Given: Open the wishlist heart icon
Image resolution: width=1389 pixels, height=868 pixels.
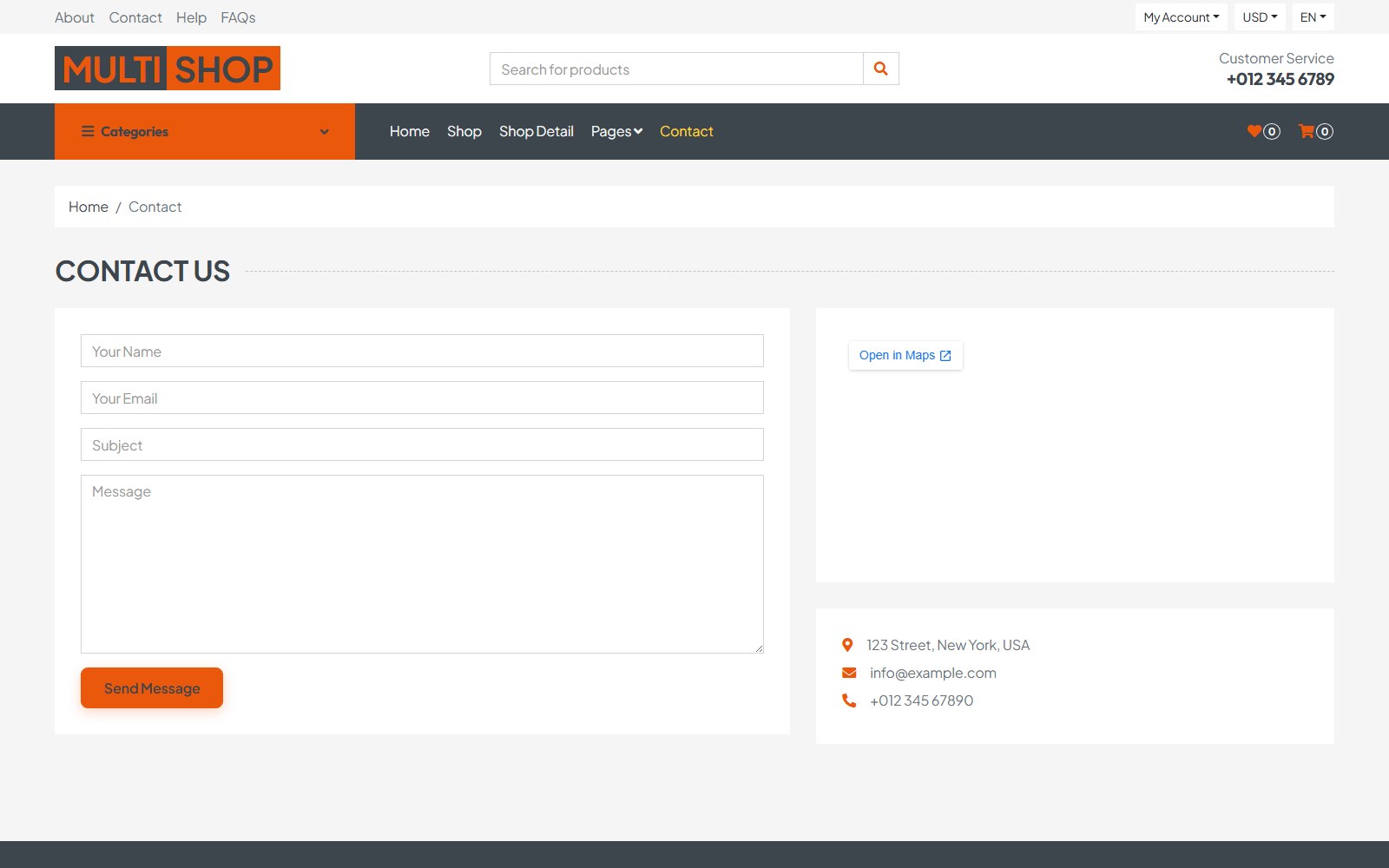Looking at the screenshot, I should tap(1254, 131).
